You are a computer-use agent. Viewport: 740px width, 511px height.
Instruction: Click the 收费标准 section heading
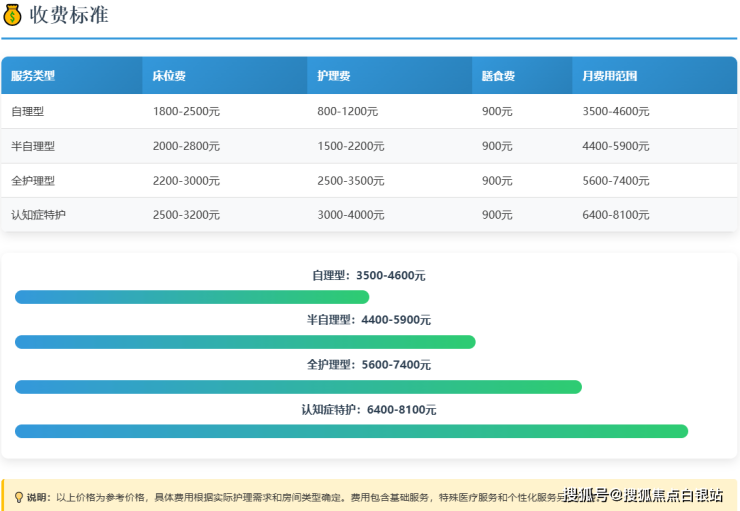(x=69, y=15)
